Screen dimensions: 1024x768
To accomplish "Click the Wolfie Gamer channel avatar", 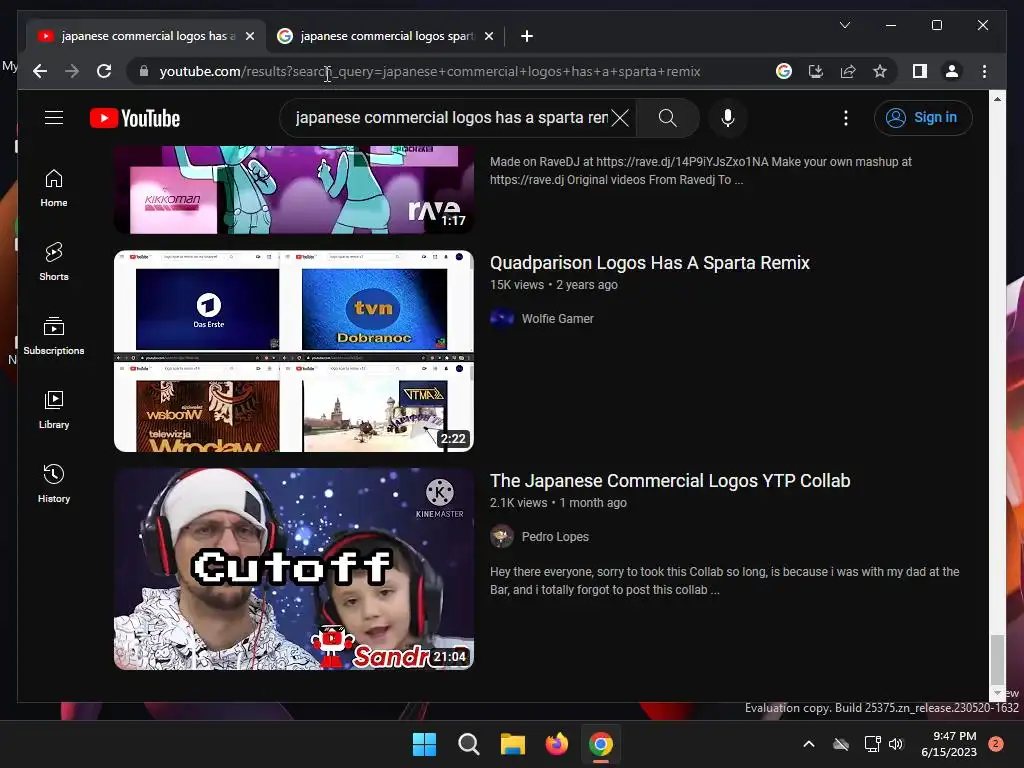I will tap(502, 319).
